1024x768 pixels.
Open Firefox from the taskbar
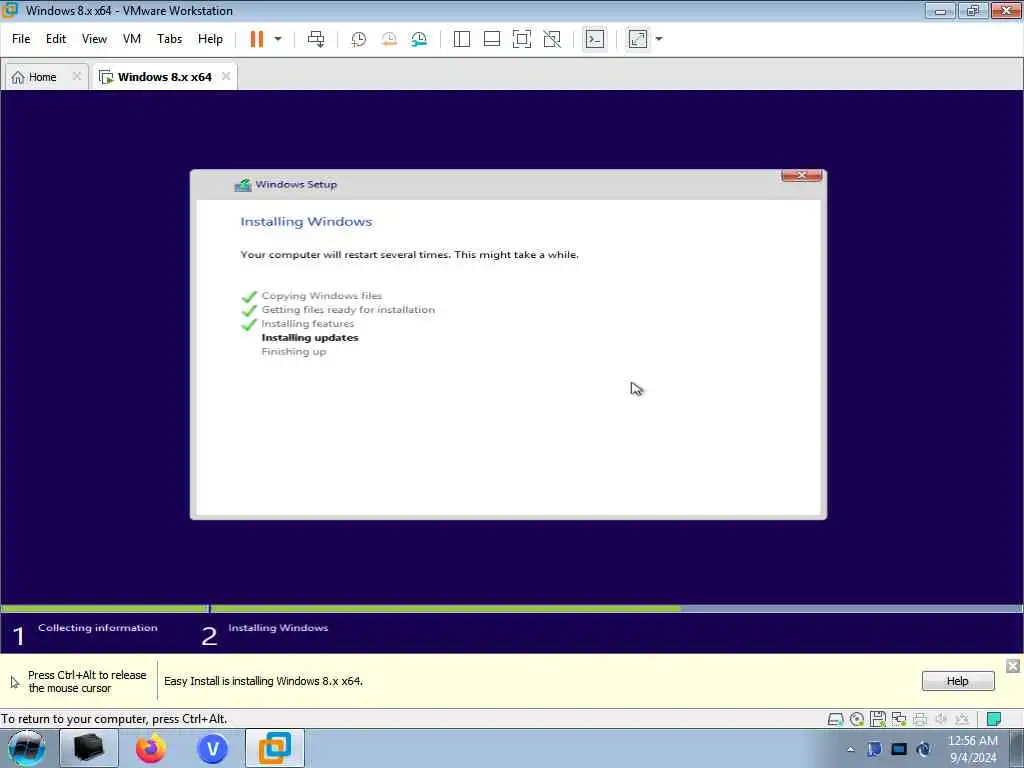click(x=151, y=748)
